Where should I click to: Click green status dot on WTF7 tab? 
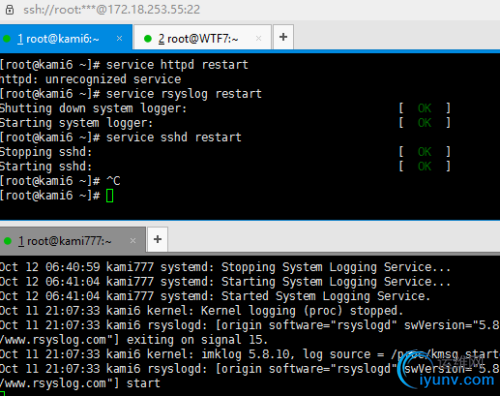148,39
